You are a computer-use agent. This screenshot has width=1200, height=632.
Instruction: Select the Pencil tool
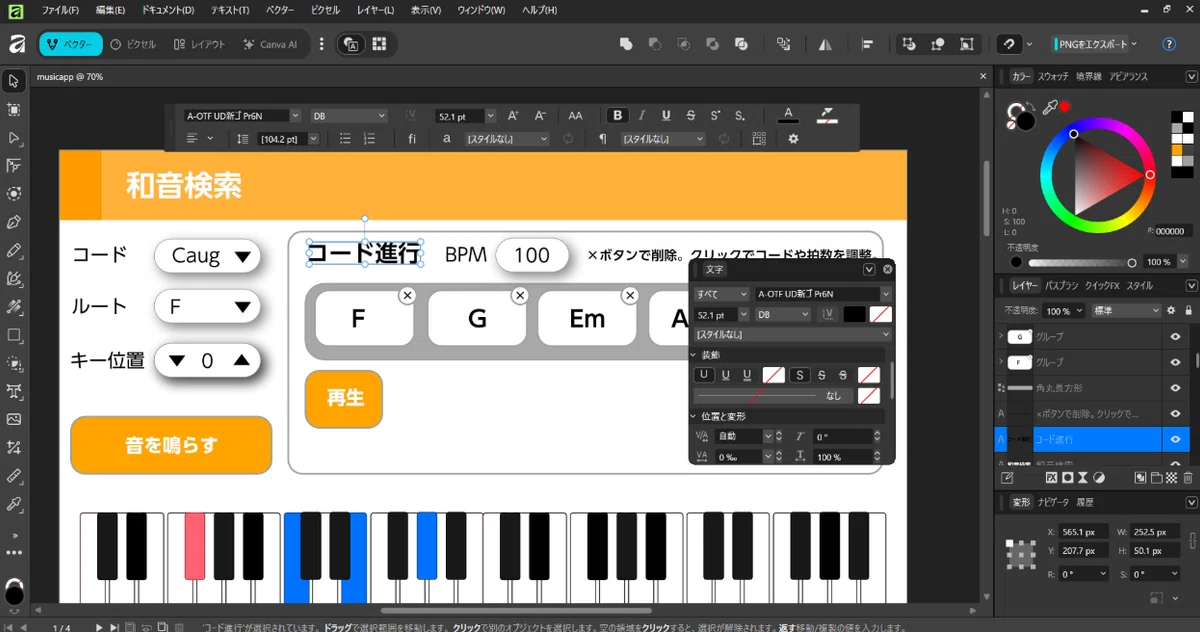(14, 250)
